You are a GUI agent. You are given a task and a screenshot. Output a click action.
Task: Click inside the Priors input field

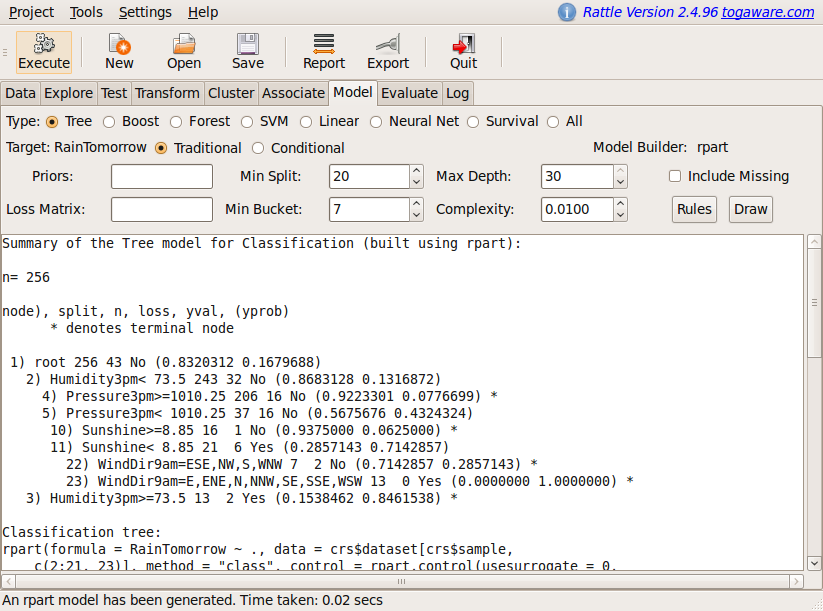160,176
